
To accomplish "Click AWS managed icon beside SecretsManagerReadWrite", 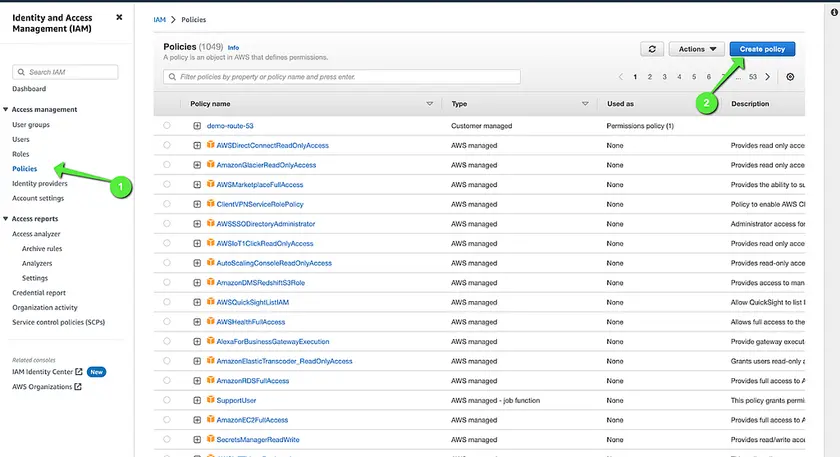I will [211, 438].
